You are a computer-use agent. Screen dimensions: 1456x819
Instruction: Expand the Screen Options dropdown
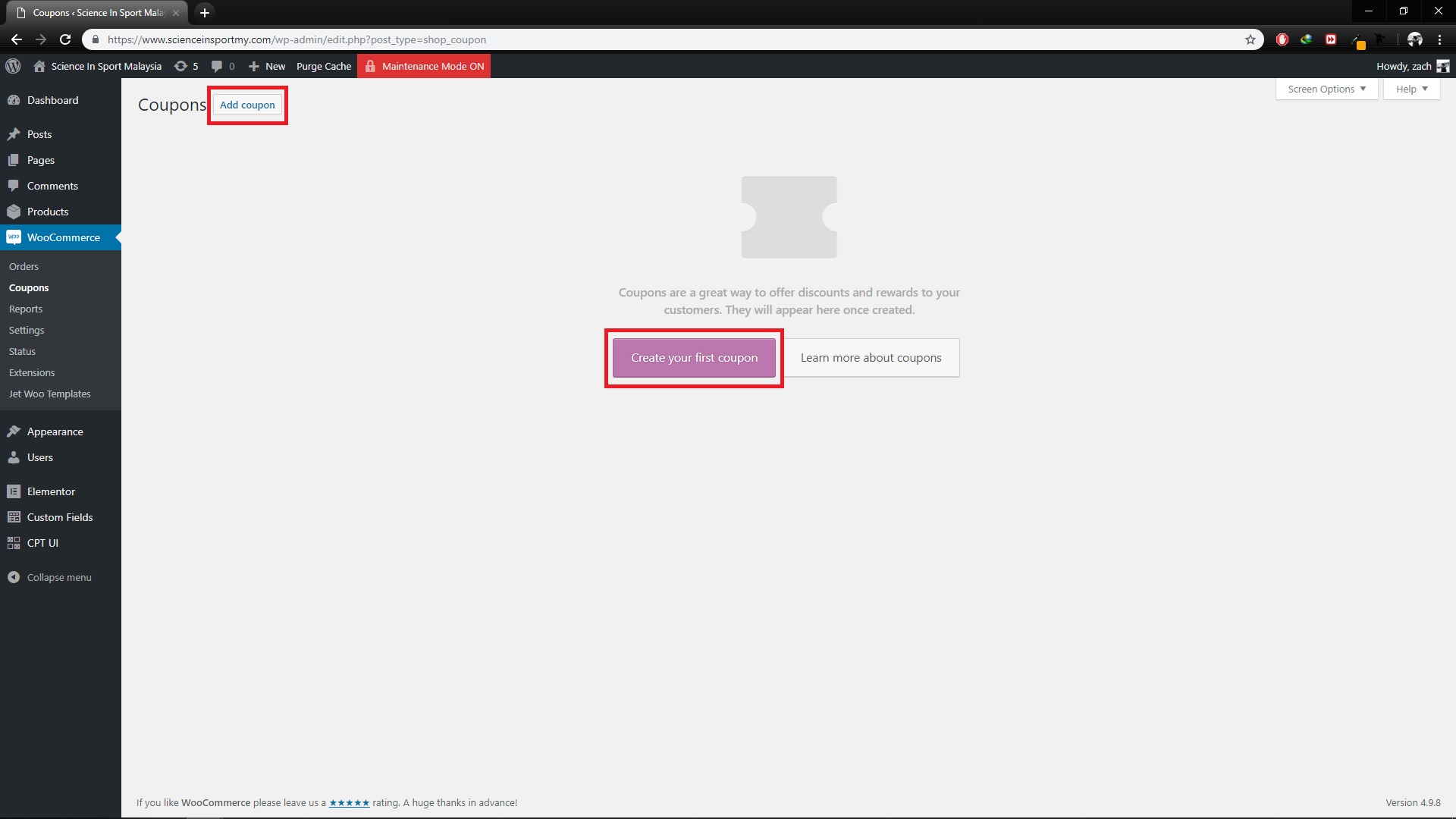(1326, 89)
